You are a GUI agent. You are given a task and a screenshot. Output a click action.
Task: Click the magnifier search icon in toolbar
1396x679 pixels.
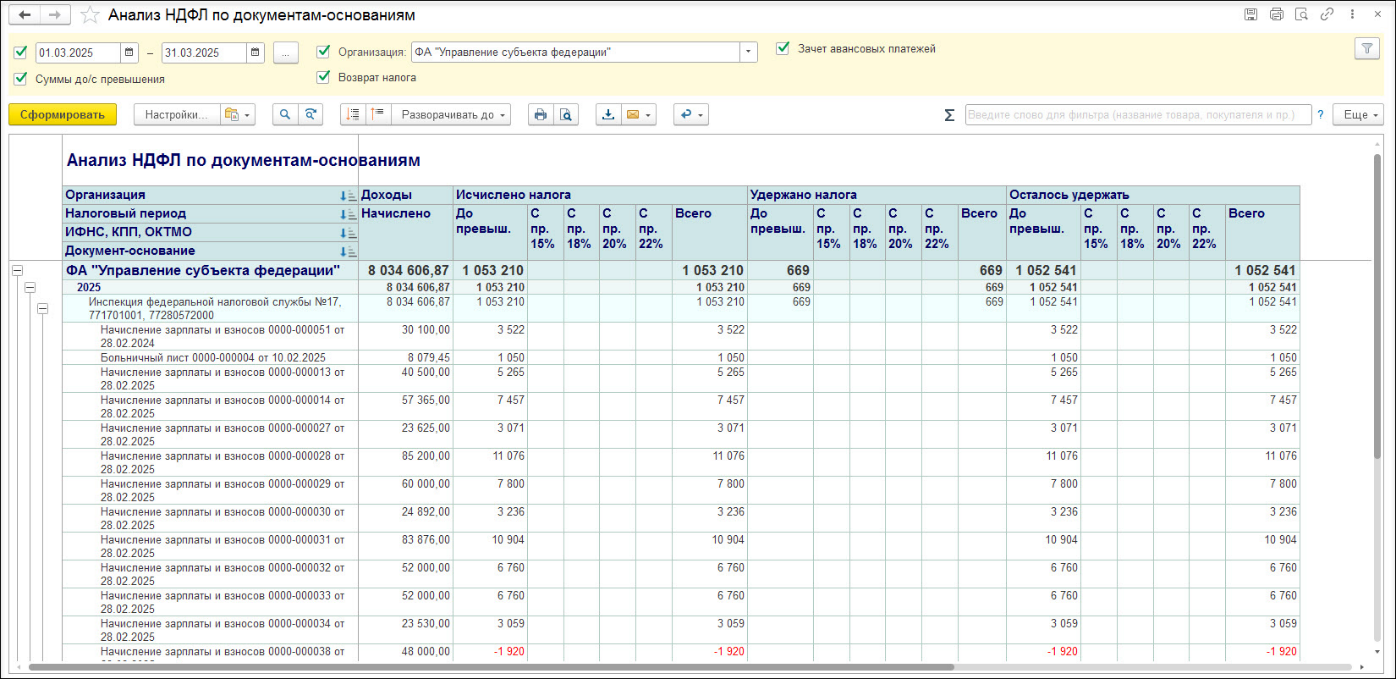click(285, 115)
